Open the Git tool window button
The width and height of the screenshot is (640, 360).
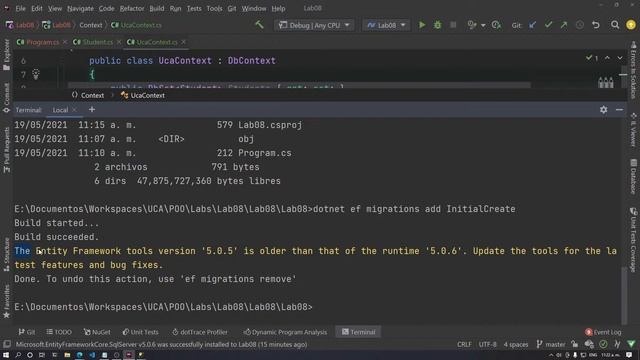[x=27, y=332]
